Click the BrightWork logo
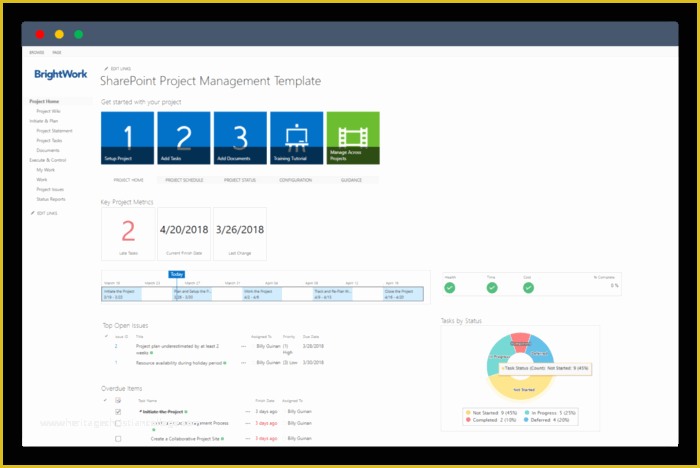 click(61, 74)
